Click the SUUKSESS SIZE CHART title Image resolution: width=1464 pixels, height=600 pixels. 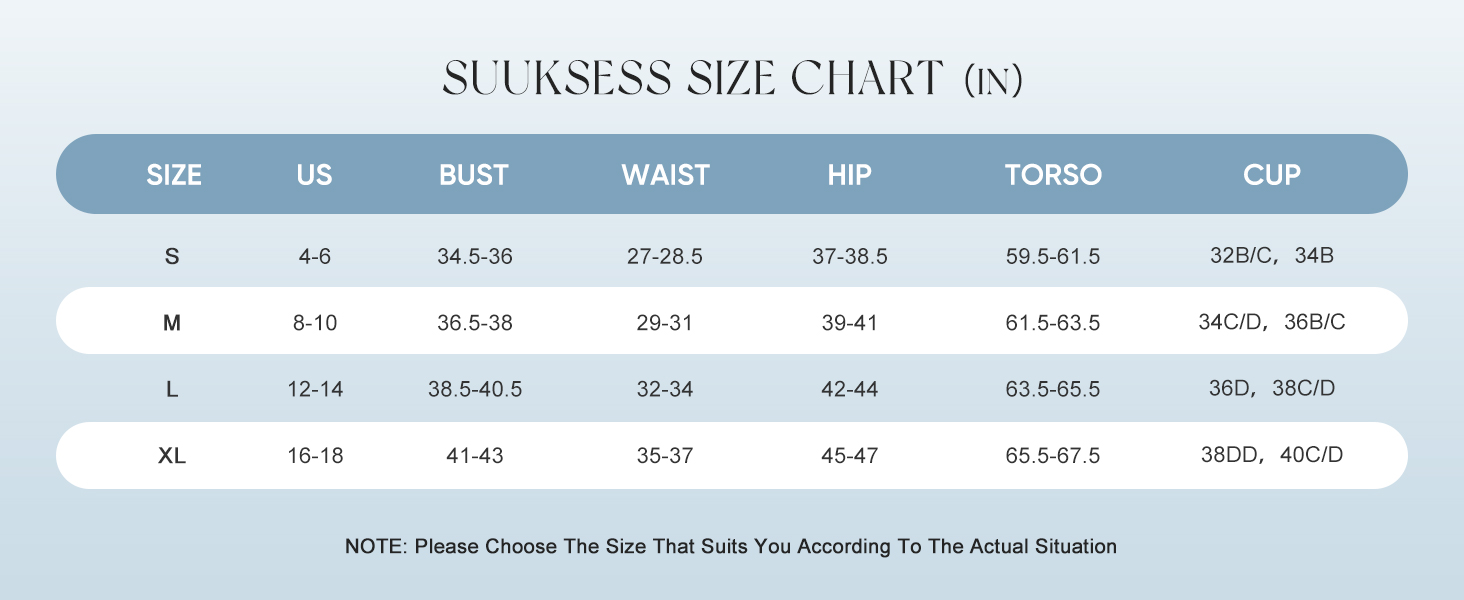coord(733,79)
